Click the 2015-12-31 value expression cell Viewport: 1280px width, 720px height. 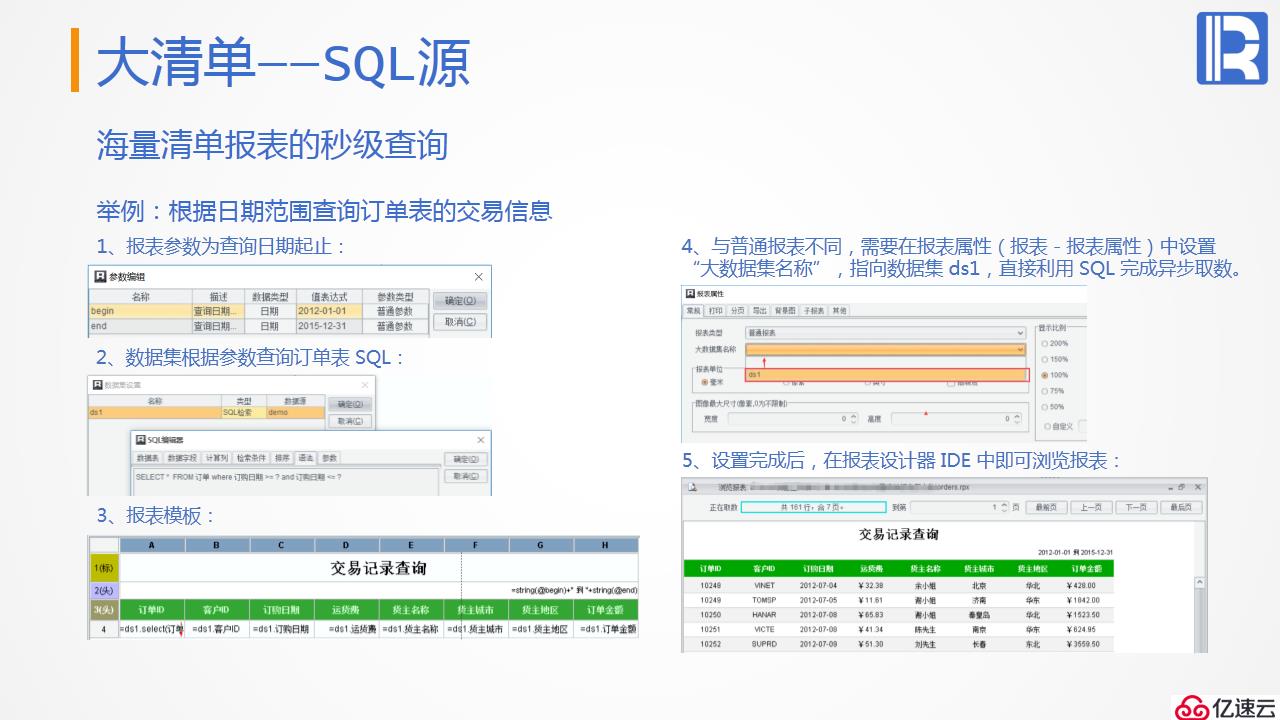coord(329,326)
